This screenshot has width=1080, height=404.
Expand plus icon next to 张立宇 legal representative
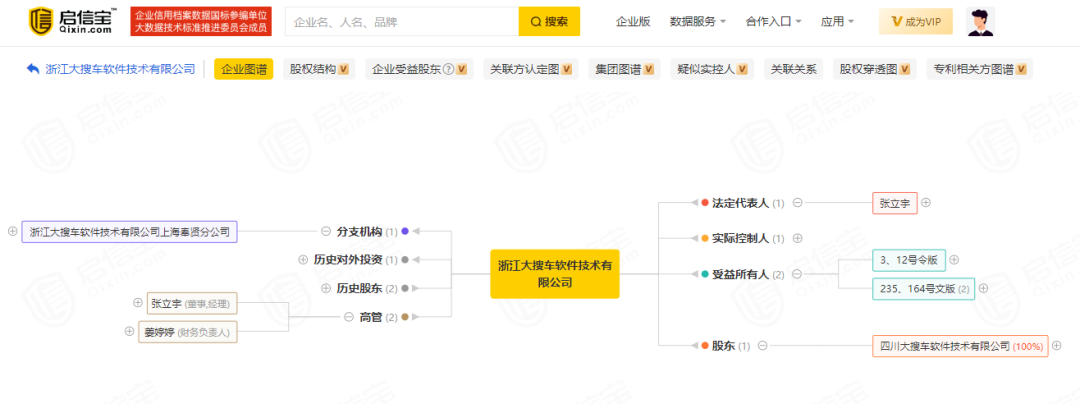click(x=926, y=203)
